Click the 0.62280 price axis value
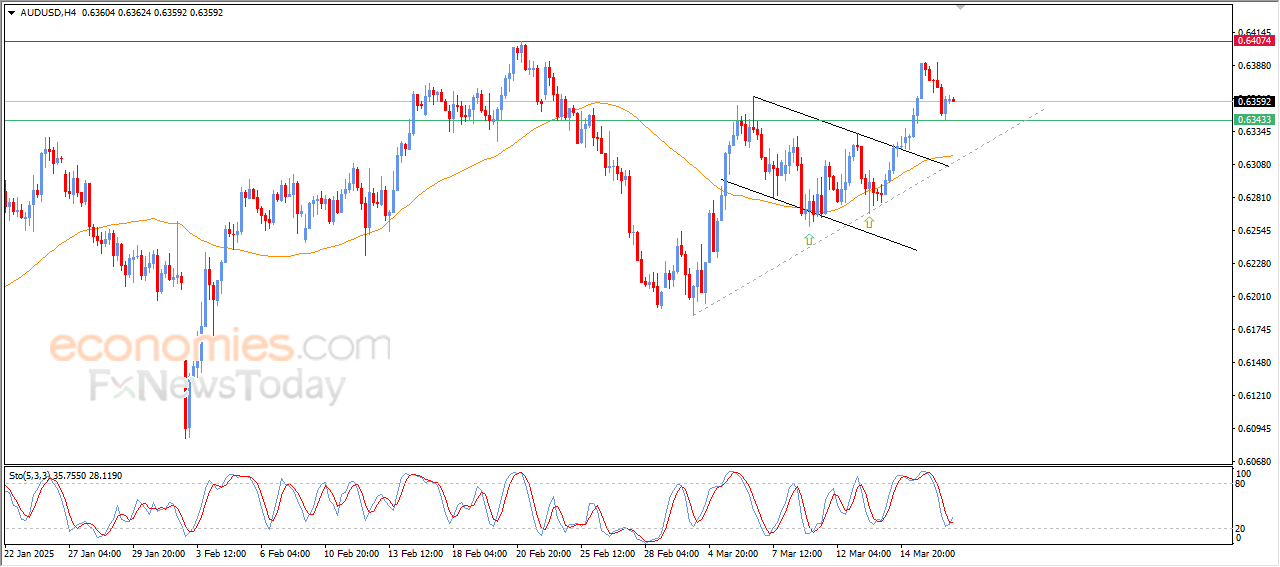This screenshot has height=567, width=1280. 1254,264
